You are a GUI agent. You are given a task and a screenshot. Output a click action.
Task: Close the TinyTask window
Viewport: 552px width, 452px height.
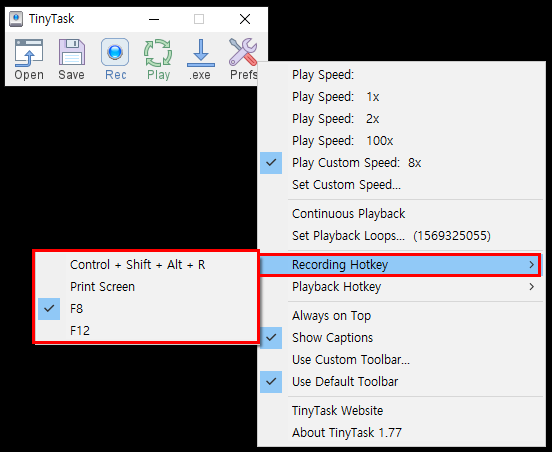pyautogui.click(x=245, y=19)
